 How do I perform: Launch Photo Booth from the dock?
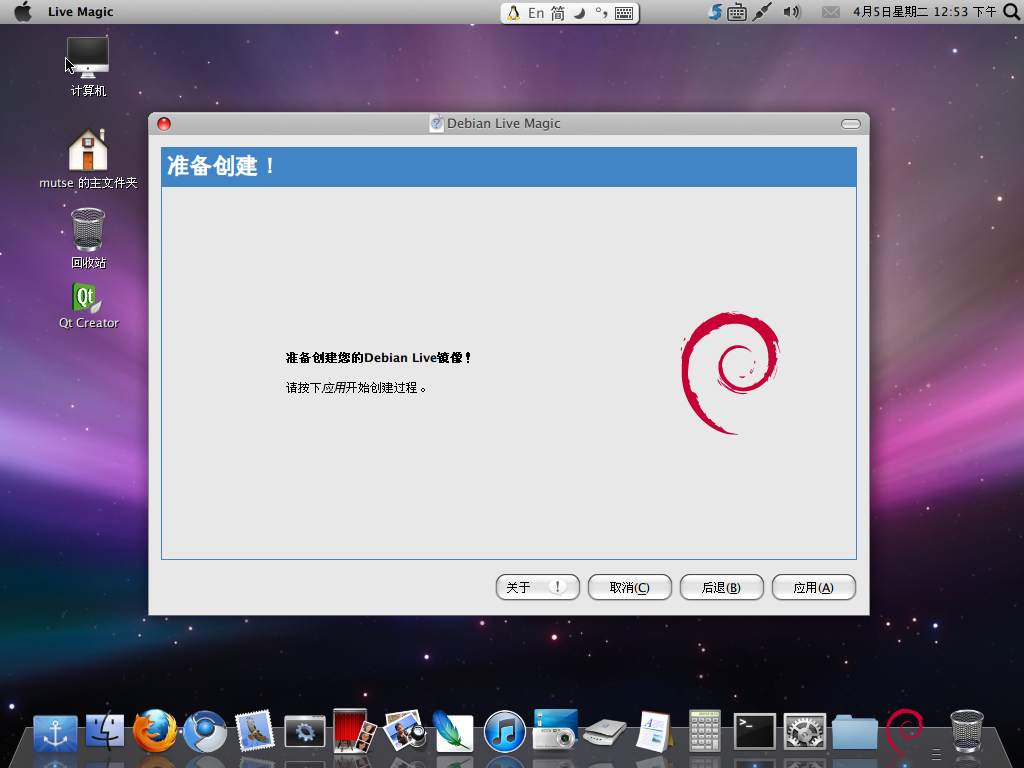tap(354, 731)
